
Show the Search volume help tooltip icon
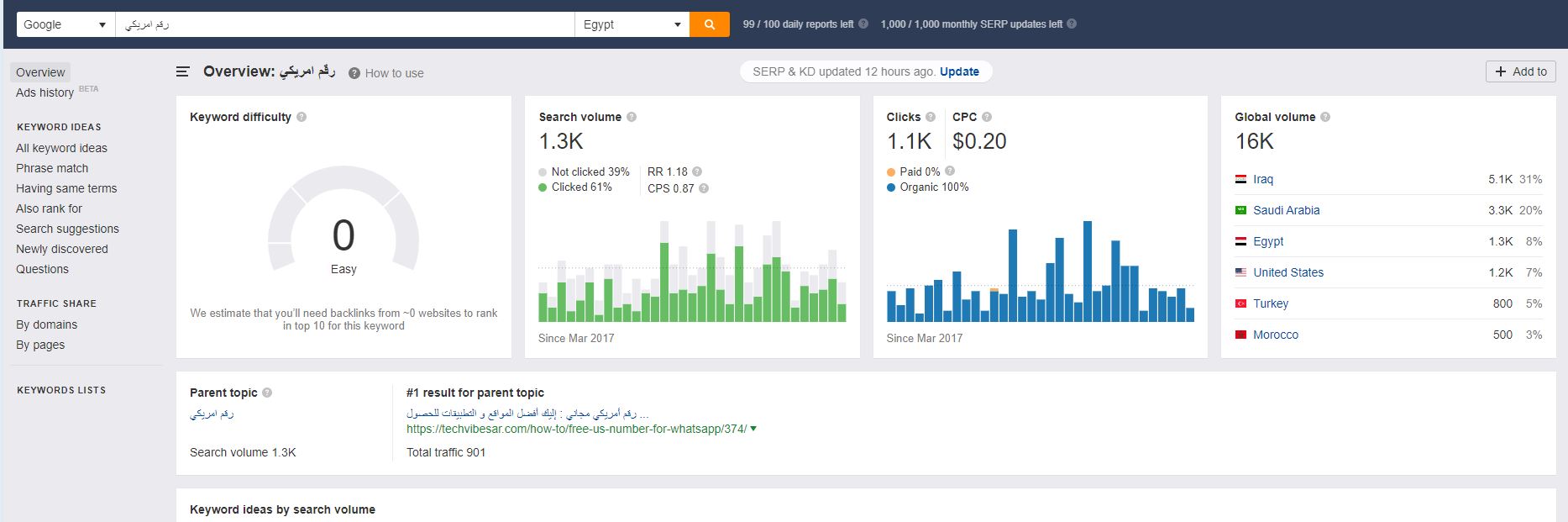pos(632,117)
